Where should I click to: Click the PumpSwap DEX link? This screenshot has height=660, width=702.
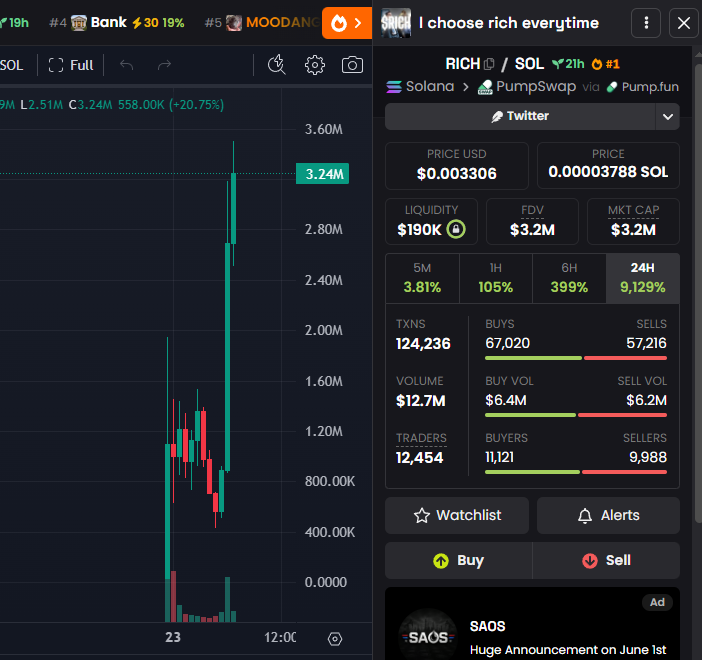527,86
